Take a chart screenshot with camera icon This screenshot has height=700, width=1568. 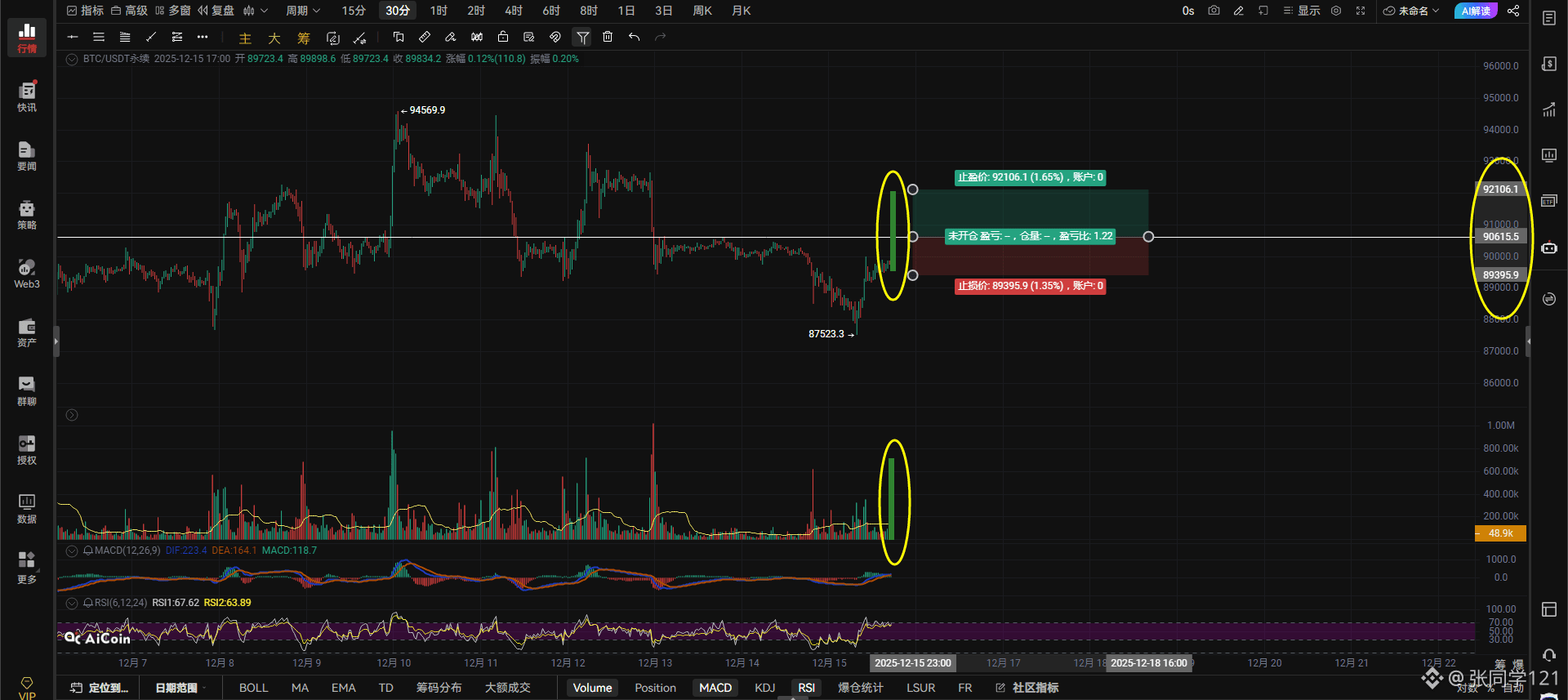1214,11
